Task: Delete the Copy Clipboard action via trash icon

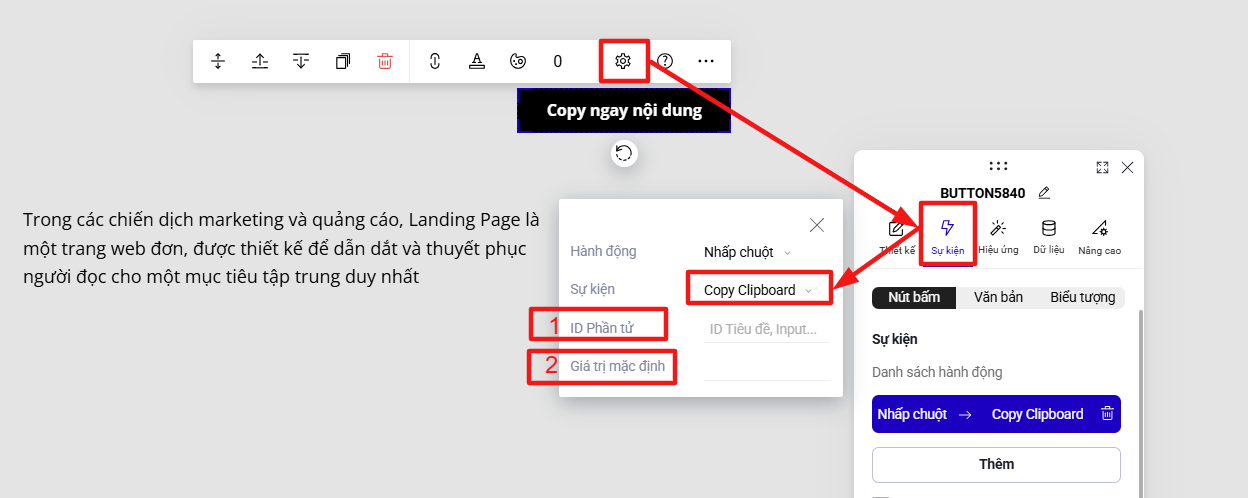Action: (1107, 414)
